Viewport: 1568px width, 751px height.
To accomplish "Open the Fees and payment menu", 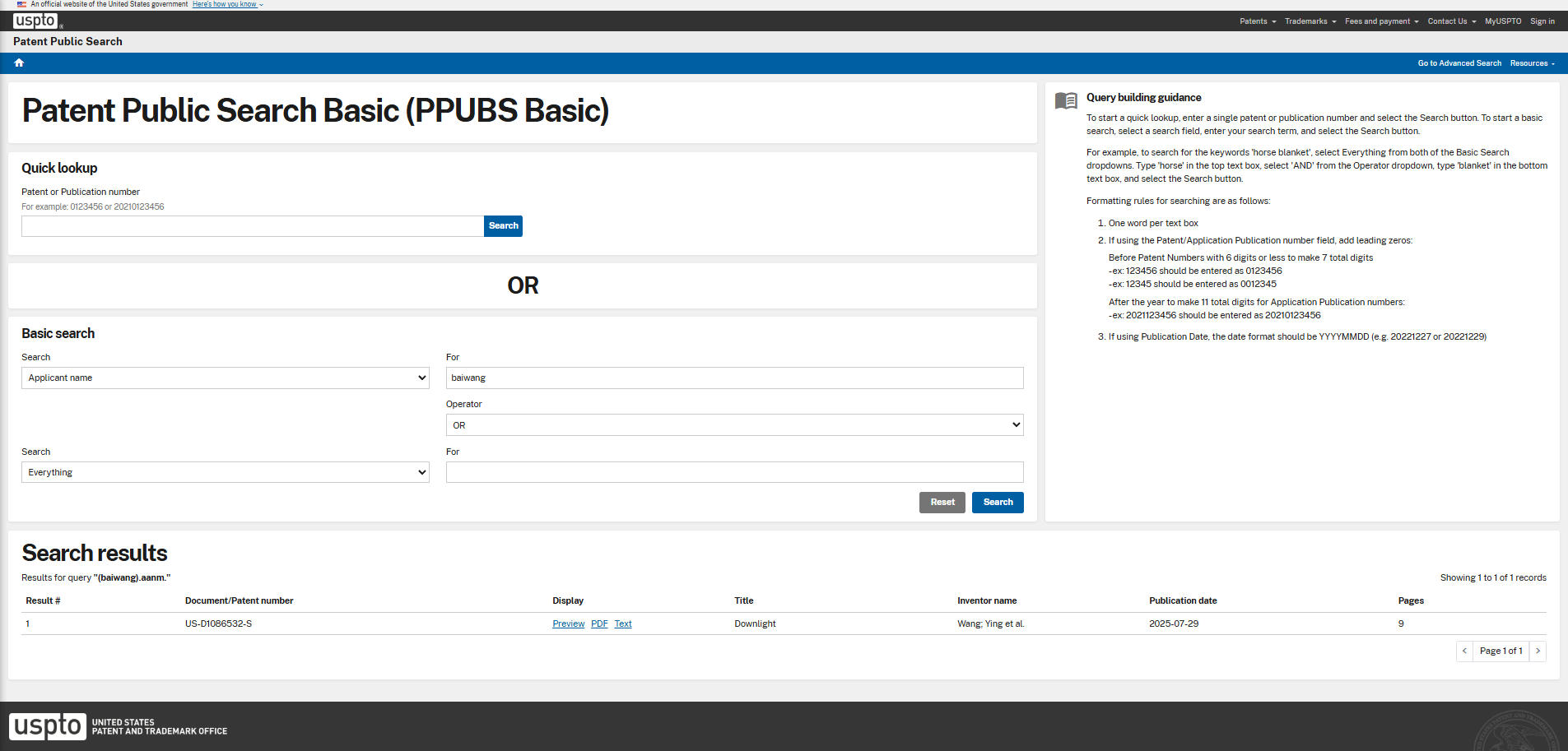I will (1381, 21).
